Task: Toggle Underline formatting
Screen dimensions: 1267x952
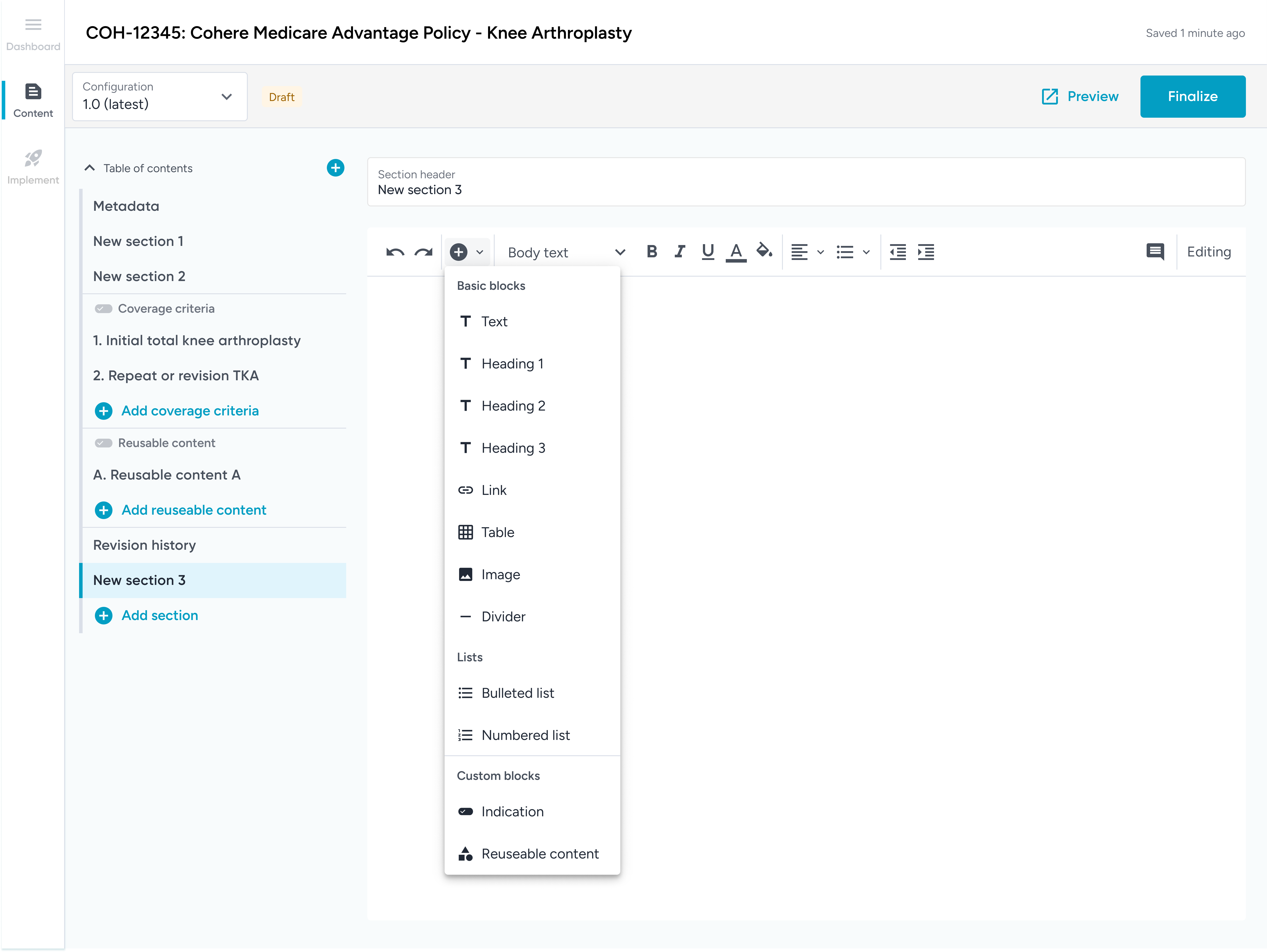Action: coord(708,251)
